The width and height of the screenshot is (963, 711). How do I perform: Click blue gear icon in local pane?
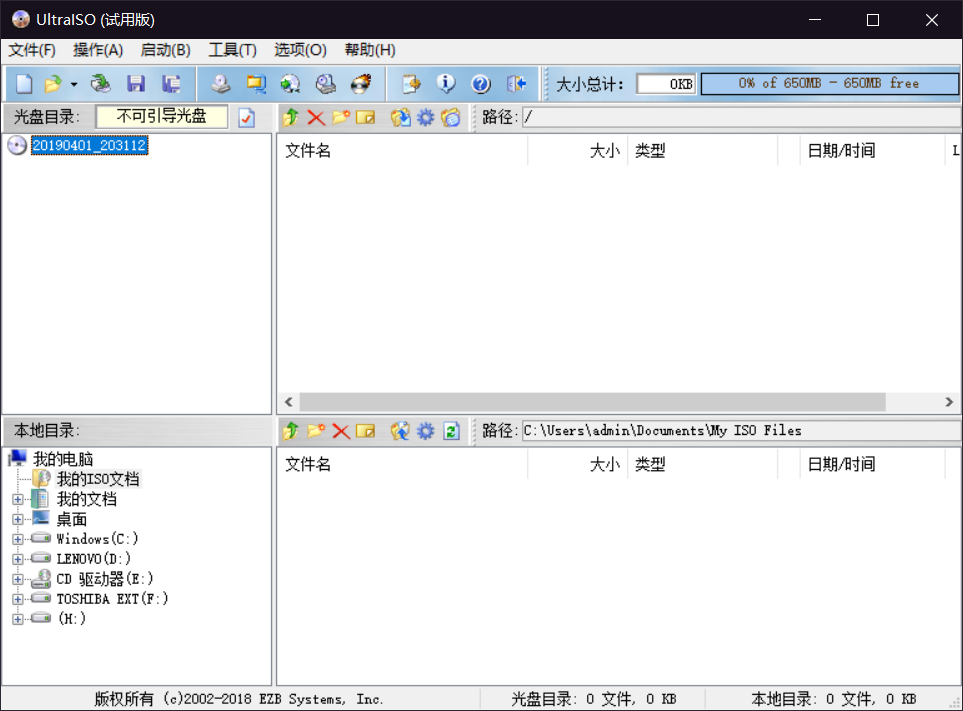pyautogui.click(x=425, y=431)
